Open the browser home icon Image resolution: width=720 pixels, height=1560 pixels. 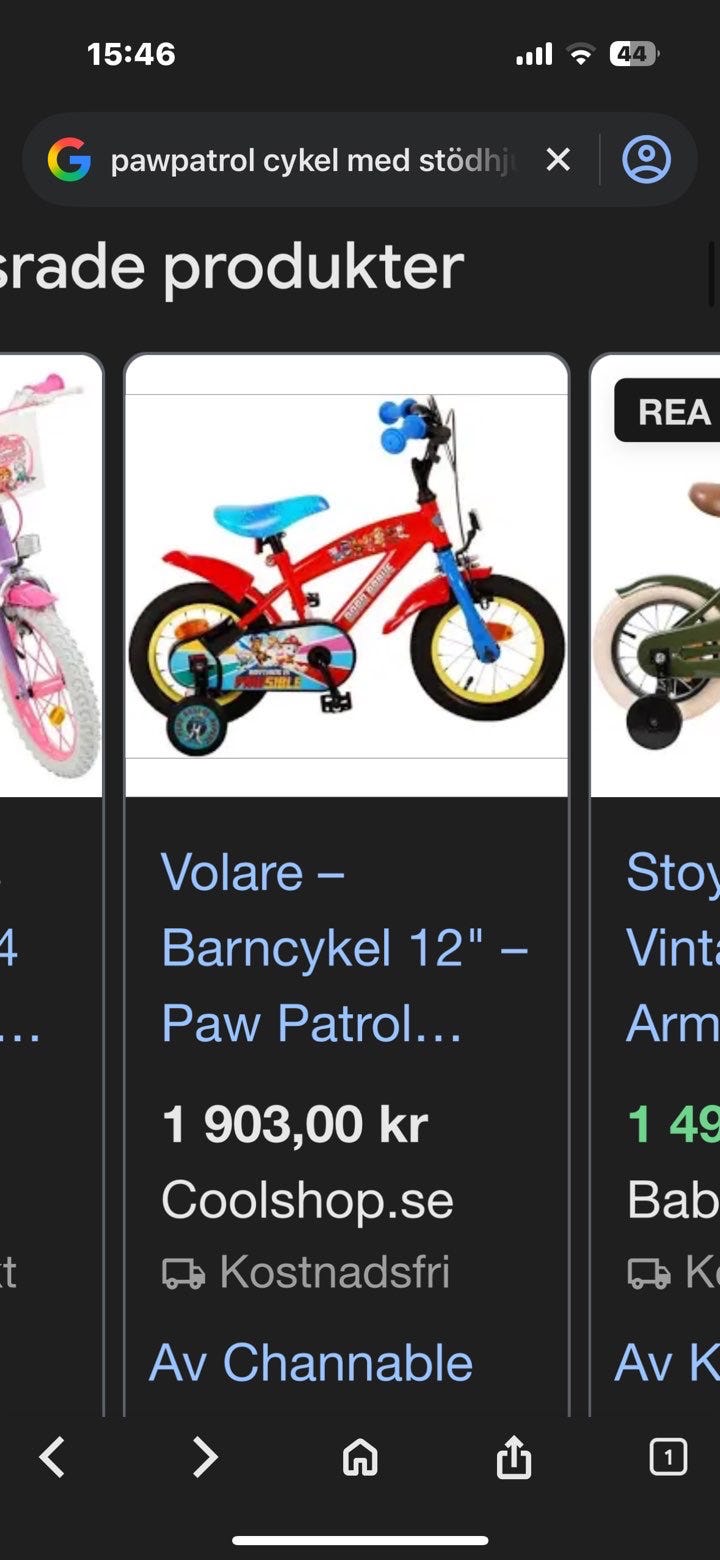(360, 1457)
